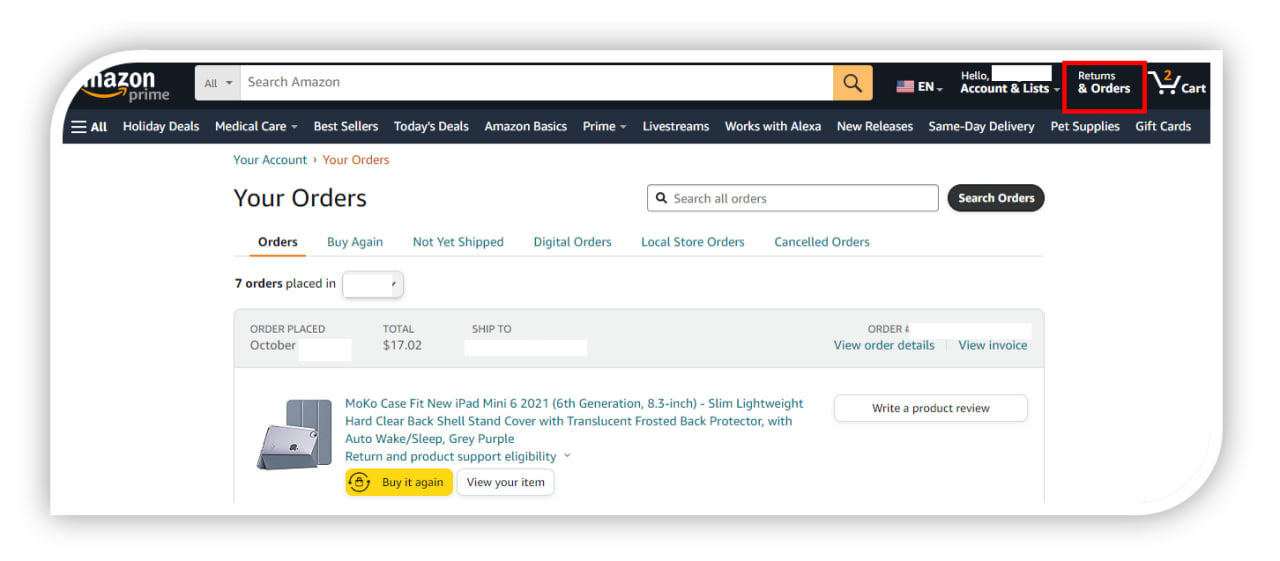The height and width of the screenshot is (561, 1280).
Task: Click the Your Orders breadcrumb text
Action: [356, 160]
